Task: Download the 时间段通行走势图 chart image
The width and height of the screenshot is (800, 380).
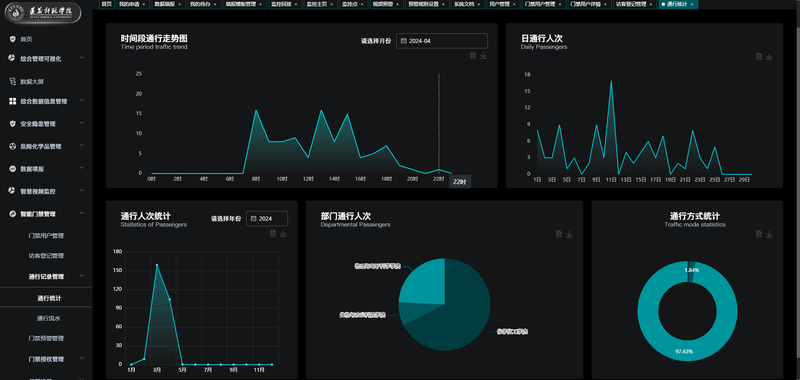Action: tap(483, 56)
